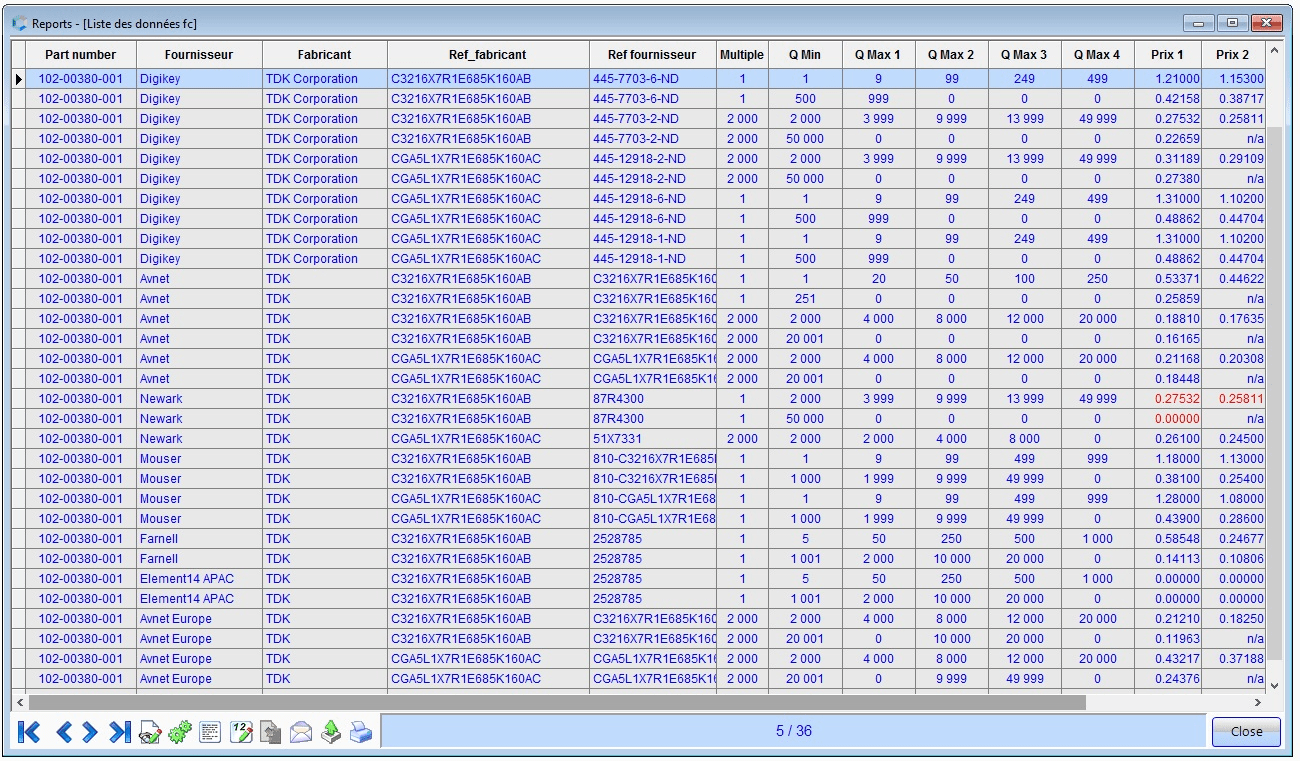The width and height of the screenshot is (1300, 761).
Task: Select the Prix 1 value '0.27380'
Action: 1167,179
